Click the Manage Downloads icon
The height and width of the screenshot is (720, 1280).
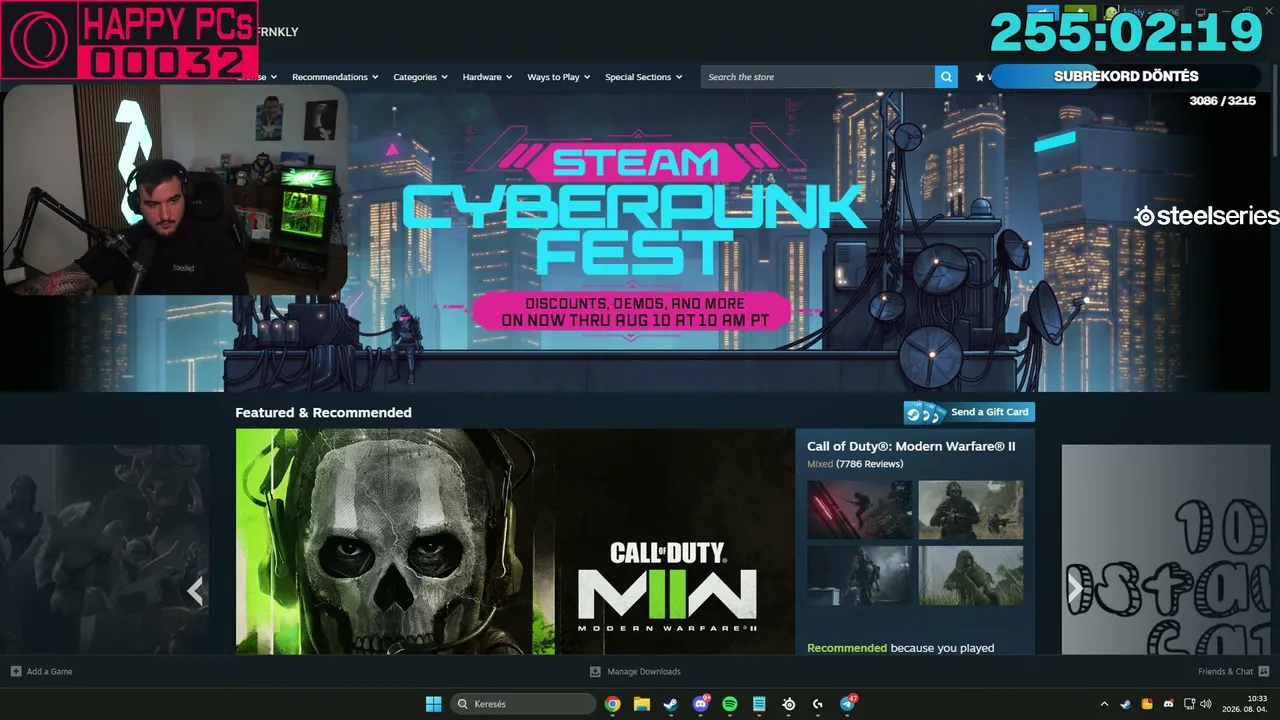click(595, 671)
